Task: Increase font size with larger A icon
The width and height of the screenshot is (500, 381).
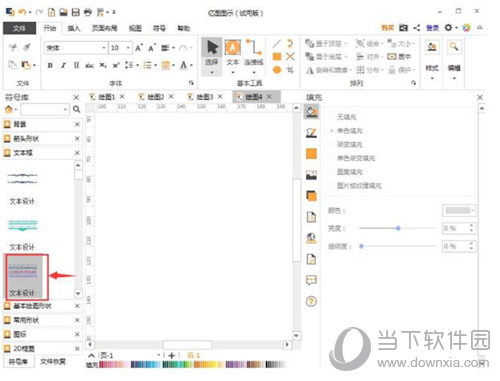Action: [139, 48]
